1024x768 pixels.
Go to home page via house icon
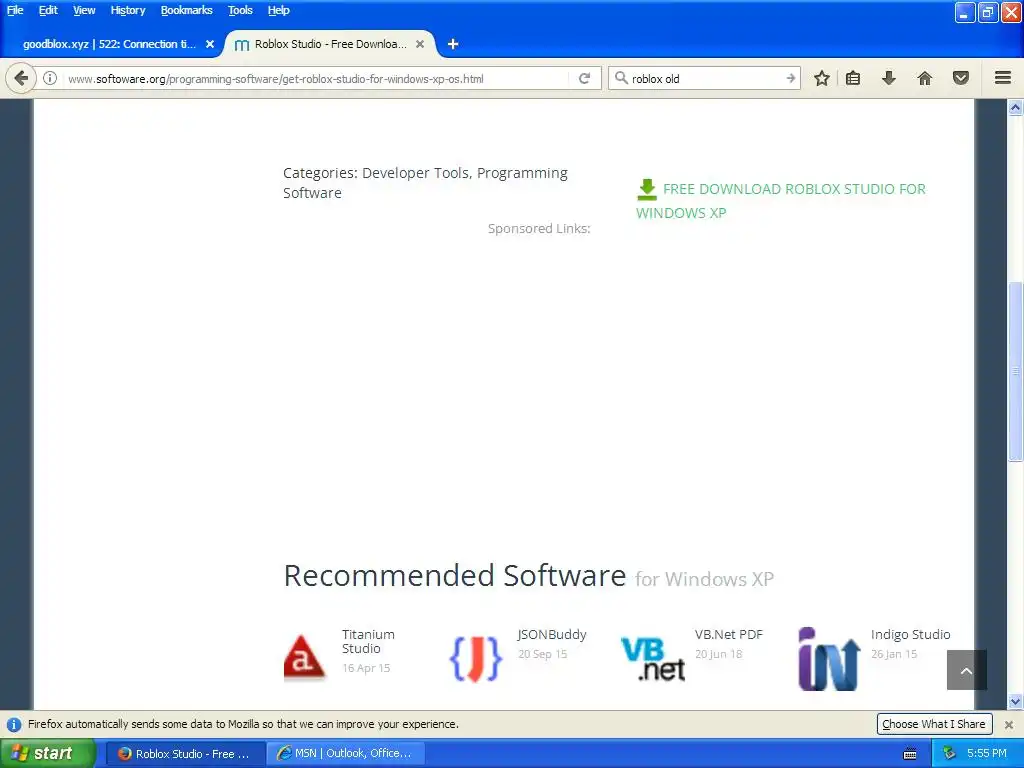[925, 78]
